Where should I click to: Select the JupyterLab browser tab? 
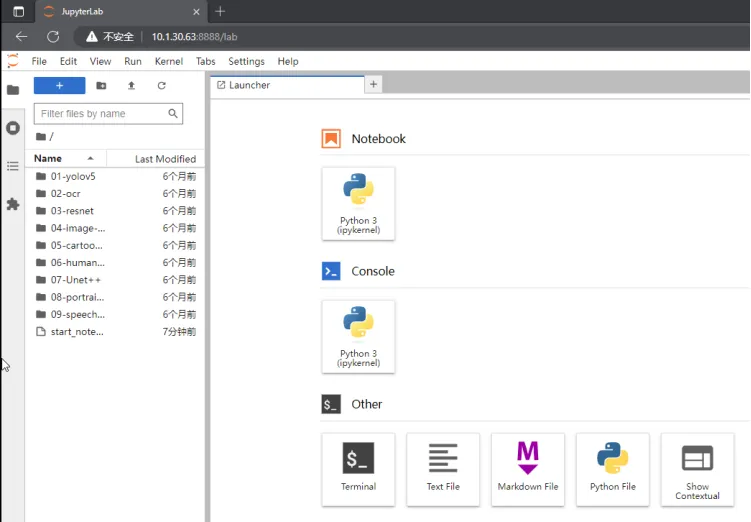pyautogui.click(x=121, y=12)
